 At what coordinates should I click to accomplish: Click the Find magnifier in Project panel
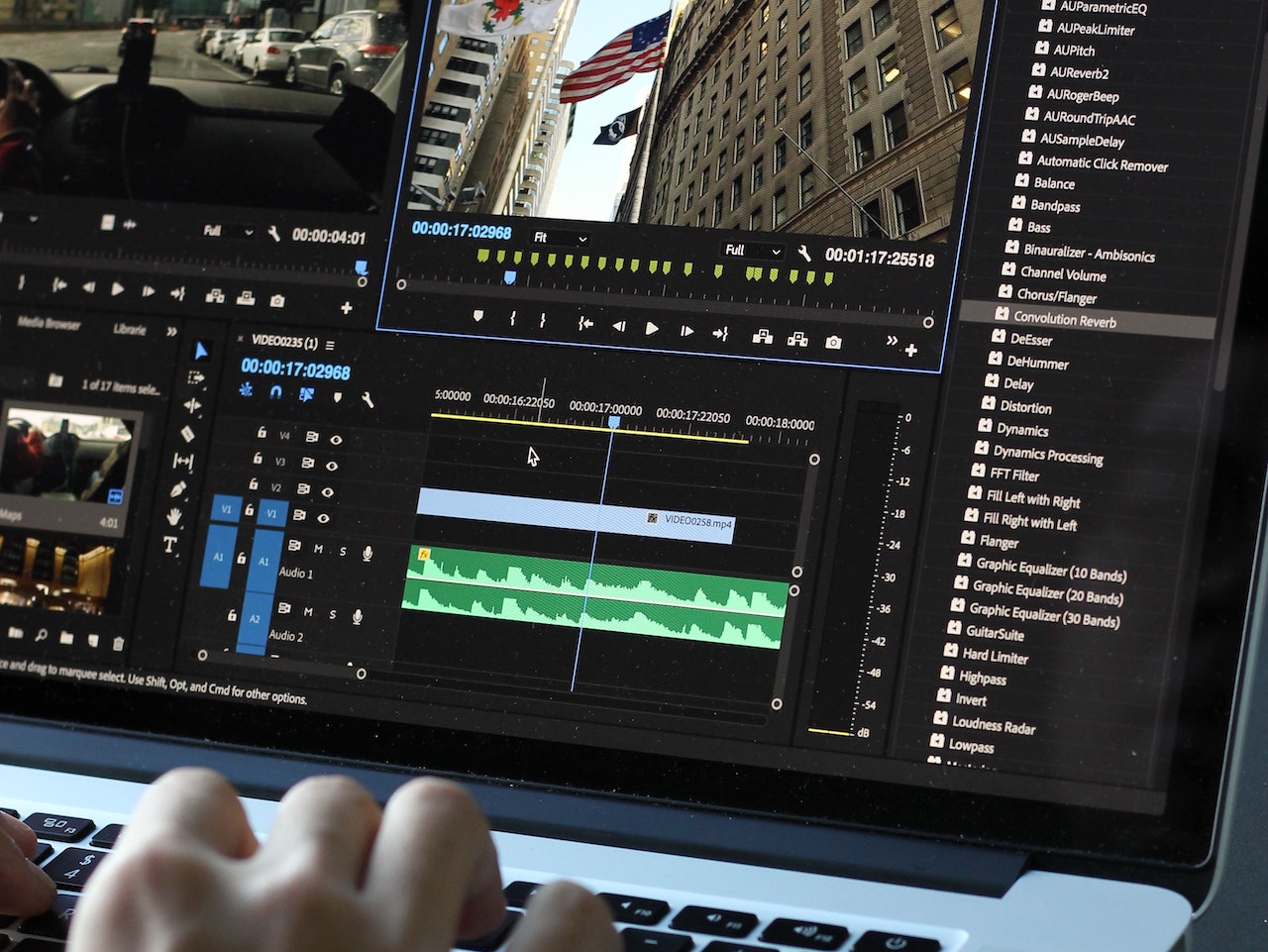(x=41, y=635)
